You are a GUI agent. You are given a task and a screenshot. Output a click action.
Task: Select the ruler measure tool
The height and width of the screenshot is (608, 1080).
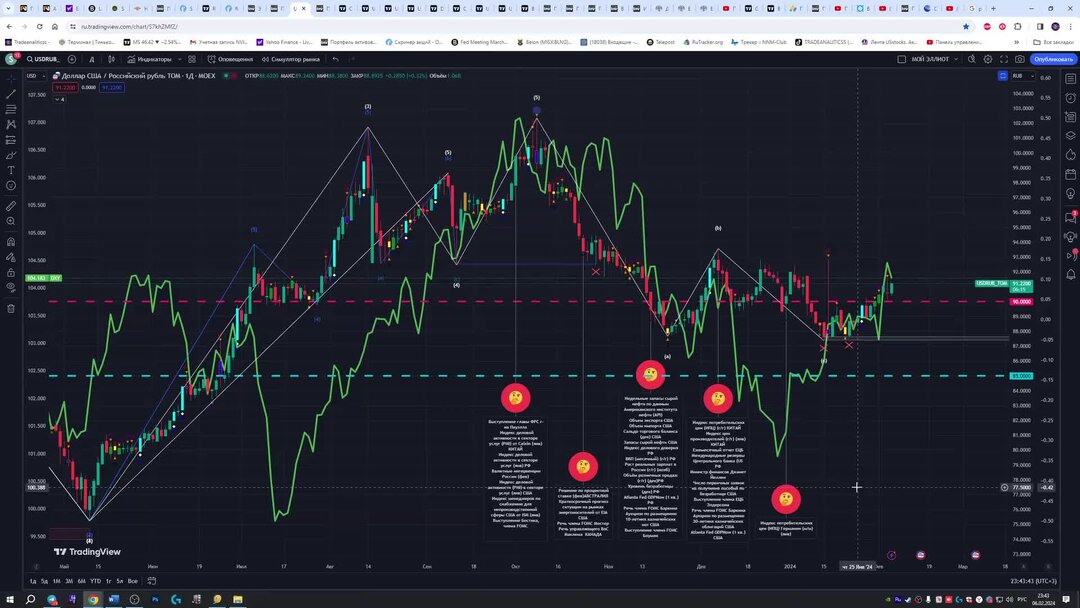[x=10, y=206]
